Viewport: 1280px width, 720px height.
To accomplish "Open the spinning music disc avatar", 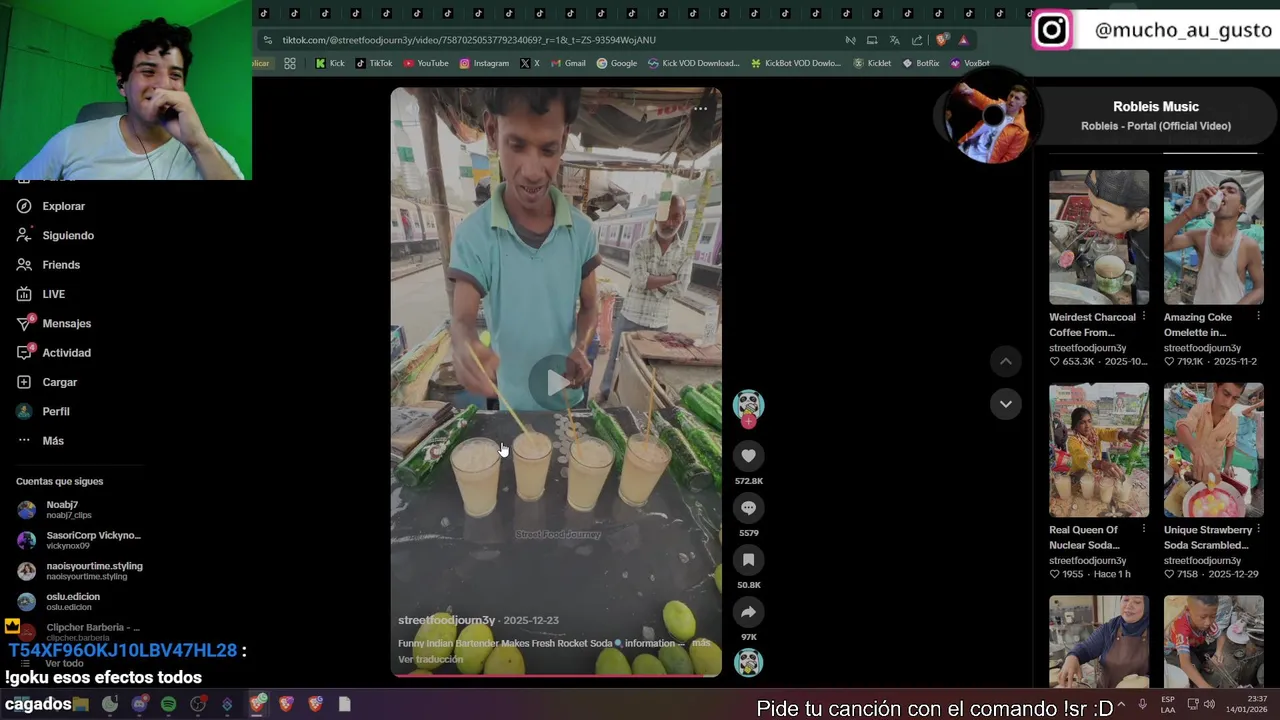I will (748, 663).
